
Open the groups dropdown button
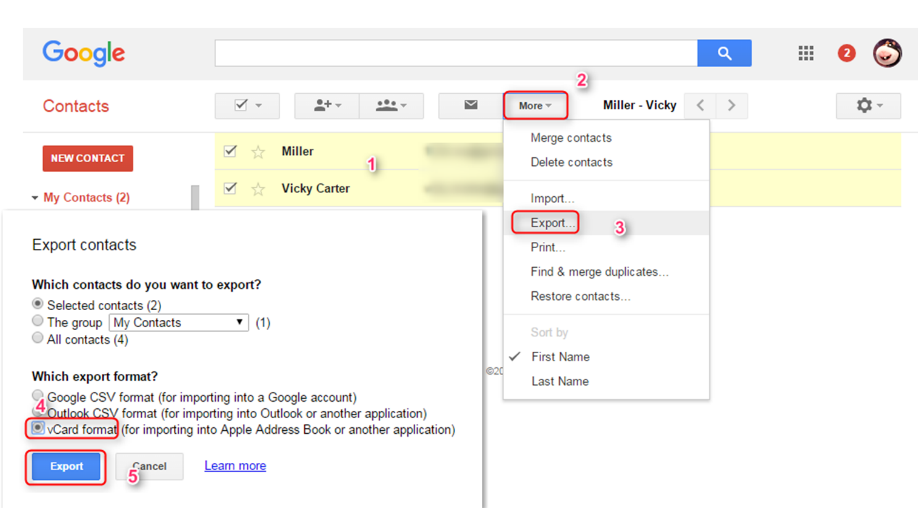[x=391, y=105]
